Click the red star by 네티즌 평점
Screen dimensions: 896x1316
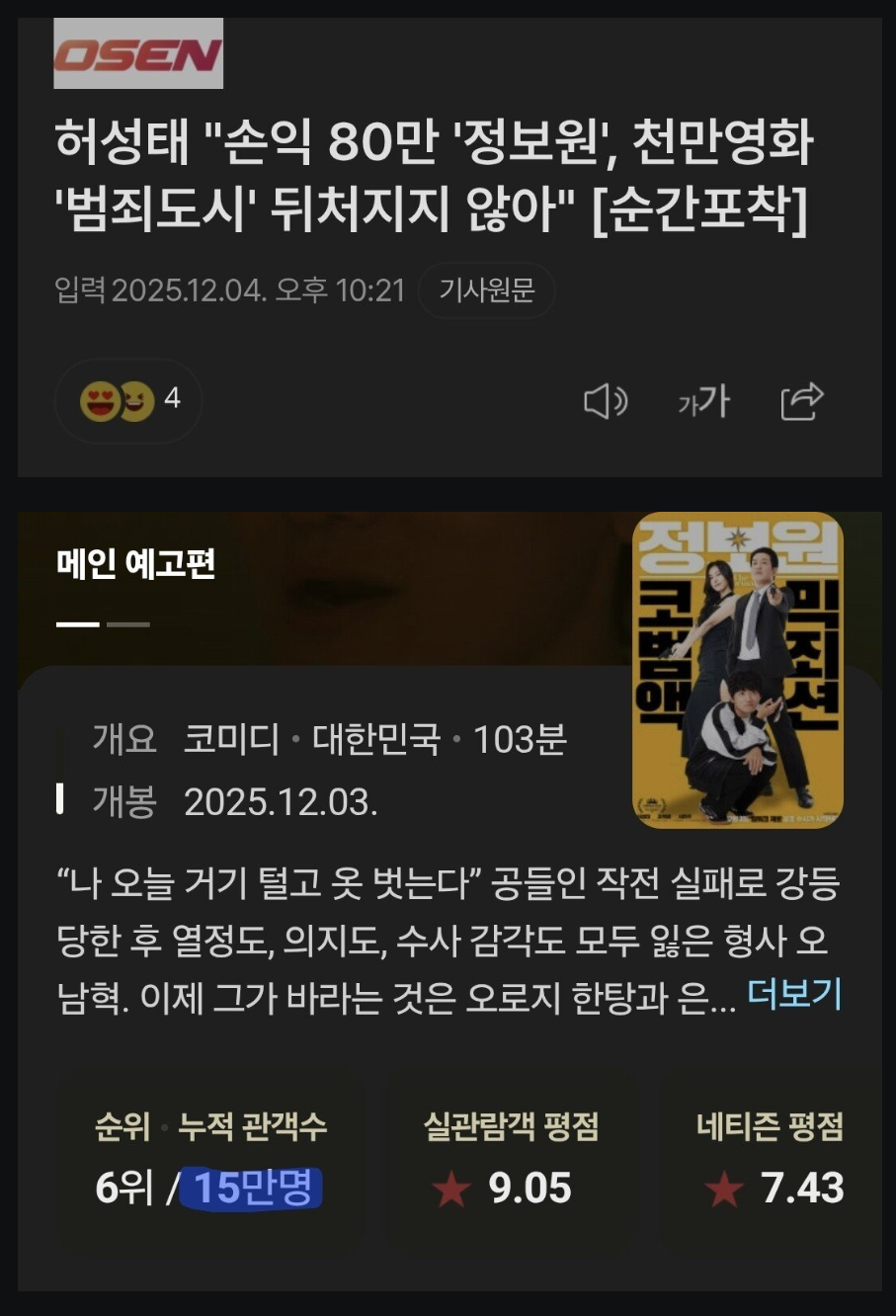coord(724,1189)
